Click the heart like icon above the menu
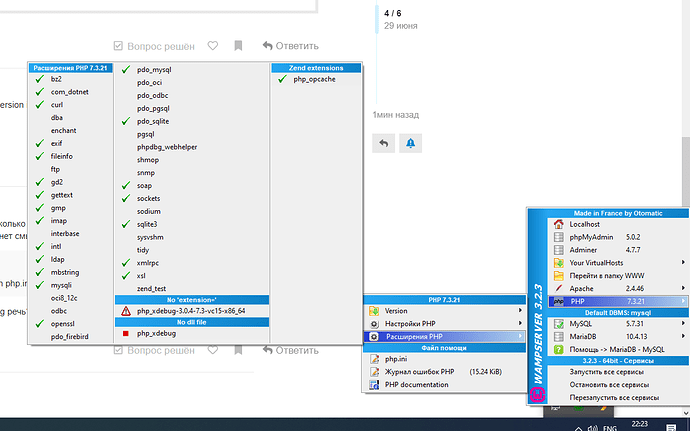The image size is (690, 431). [x=213, y=45]
